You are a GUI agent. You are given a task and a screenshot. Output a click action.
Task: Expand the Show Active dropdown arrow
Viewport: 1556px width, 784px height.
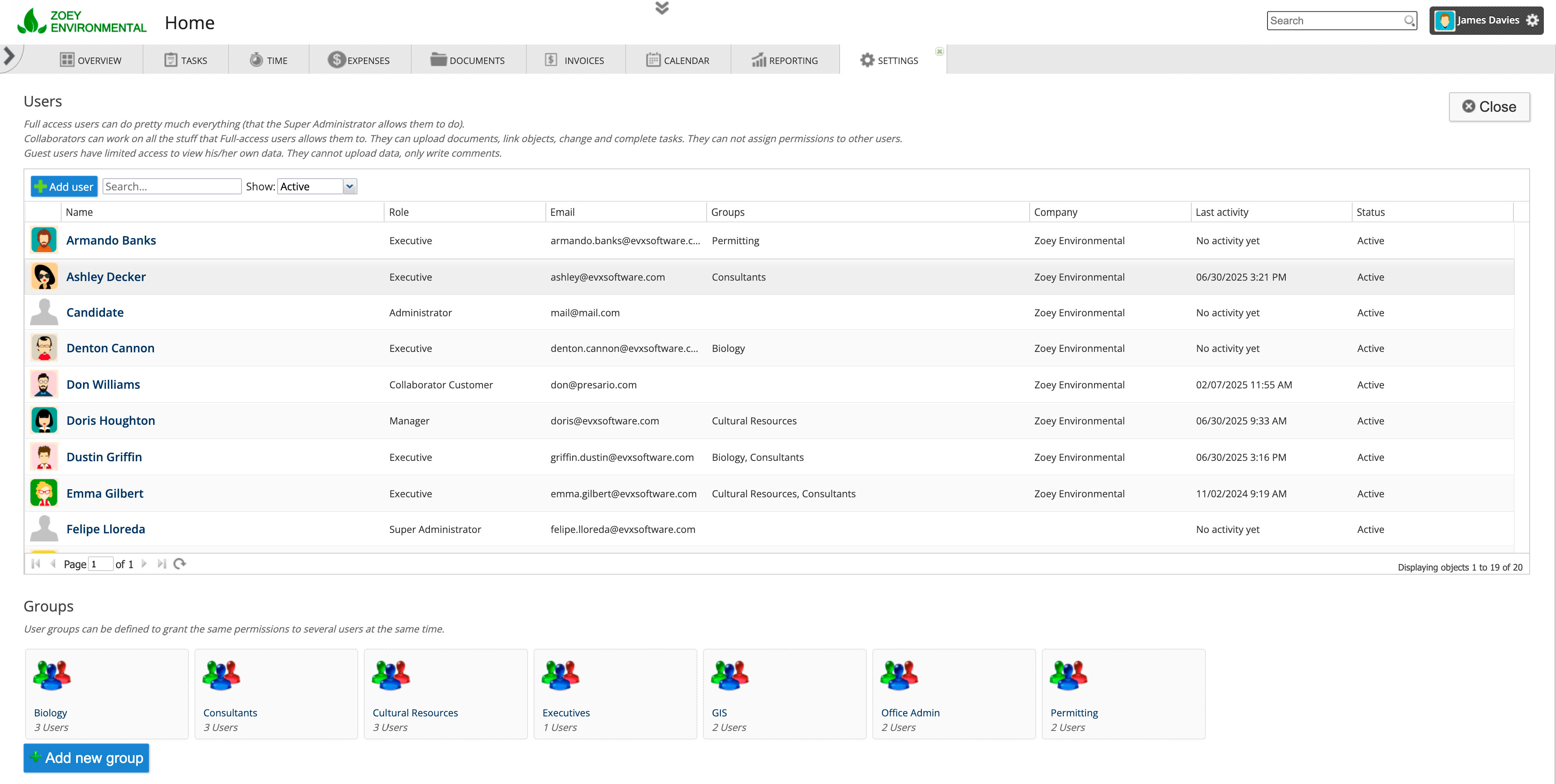click(x=350, y=187)
